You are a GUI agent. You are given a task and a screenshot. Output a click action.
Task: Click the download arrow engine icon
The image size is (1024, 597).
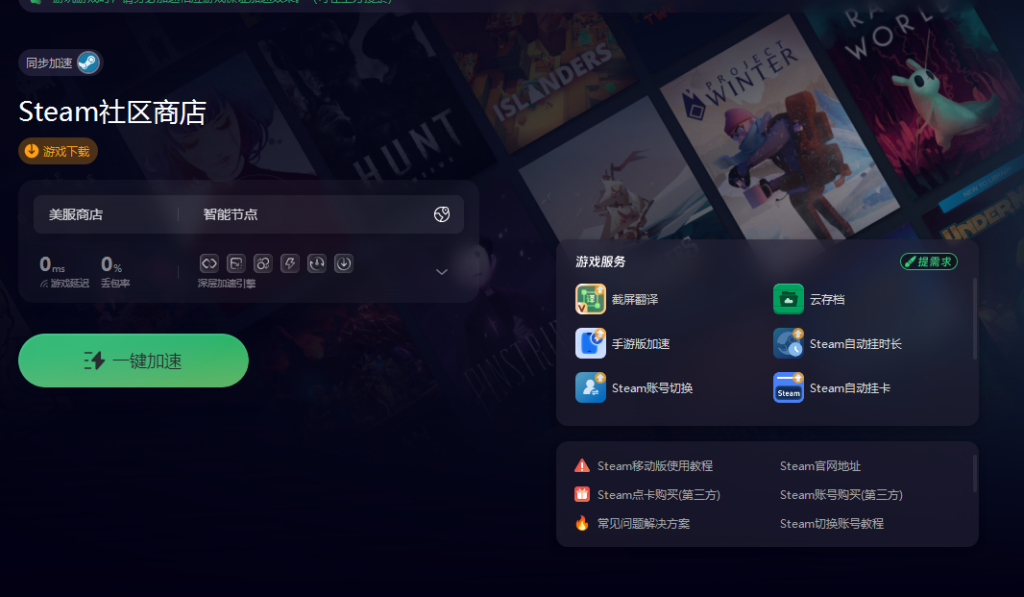pos(344,263)
